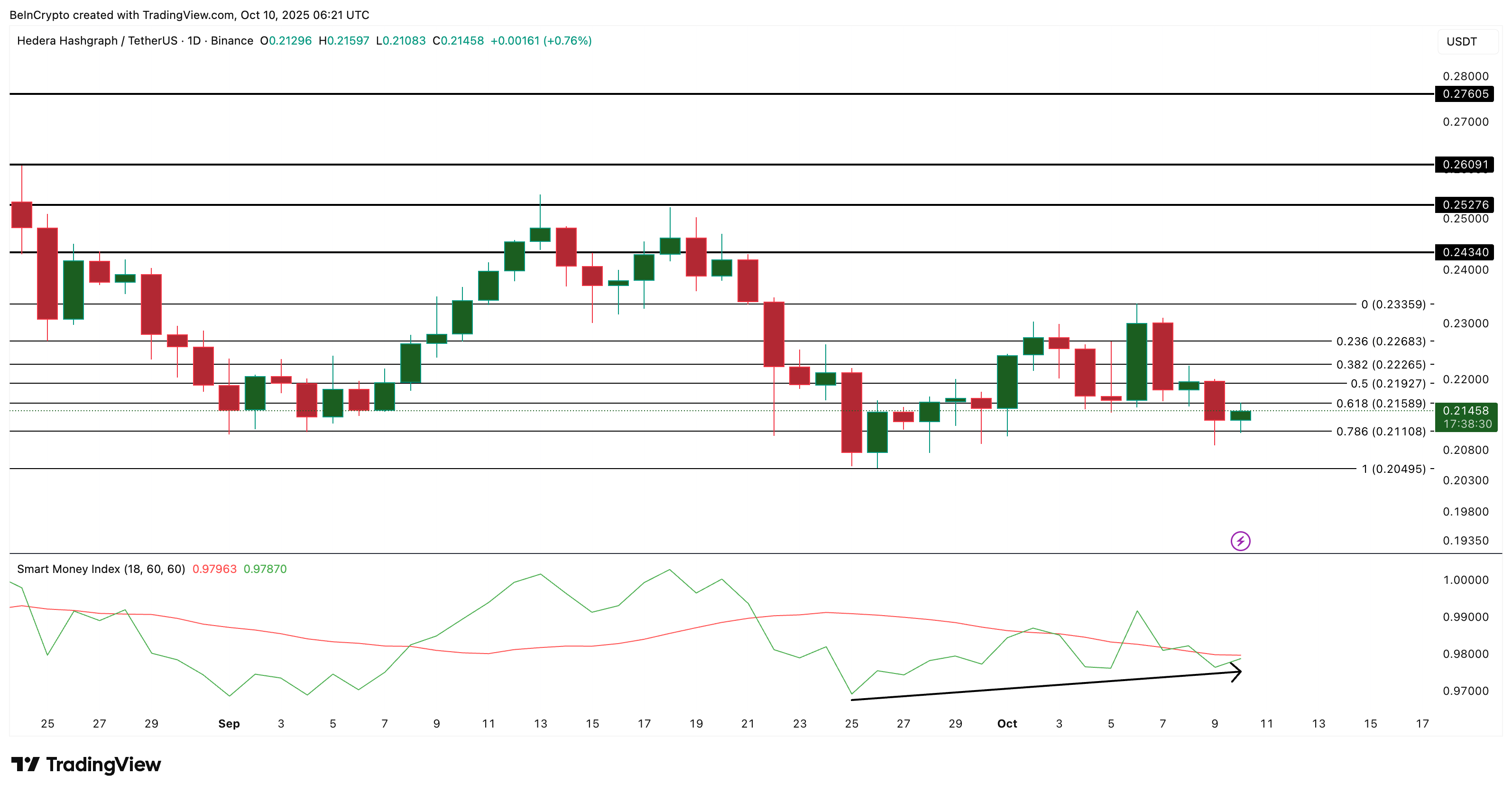The width and height of the screenshot is (1512, 793).
Task: Click the Fib 0.786 (0.21108) label
Action: pyautogui.click(x=1381, y=432)
